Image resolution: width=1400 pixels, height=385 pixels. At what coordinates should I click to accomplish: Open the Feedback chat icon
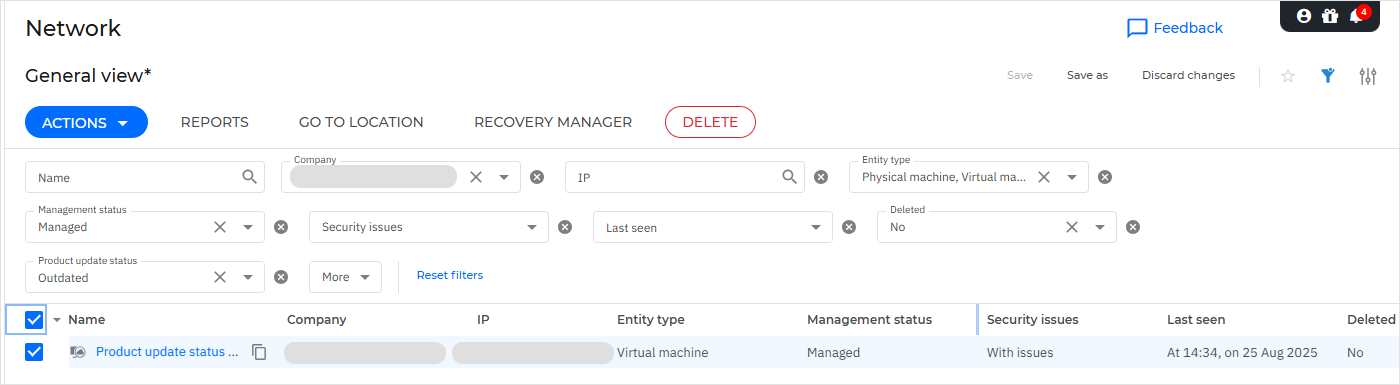point(1137,28)
